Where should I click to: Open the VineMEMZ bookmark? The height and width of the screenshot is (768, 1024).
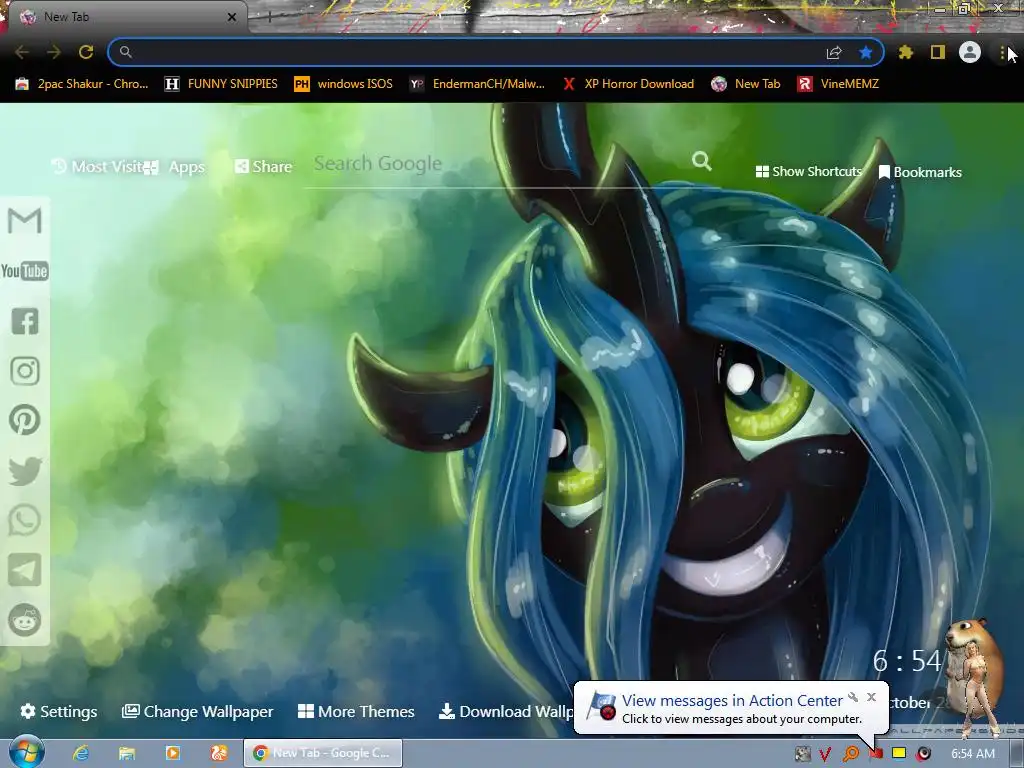tap(839, 84)
